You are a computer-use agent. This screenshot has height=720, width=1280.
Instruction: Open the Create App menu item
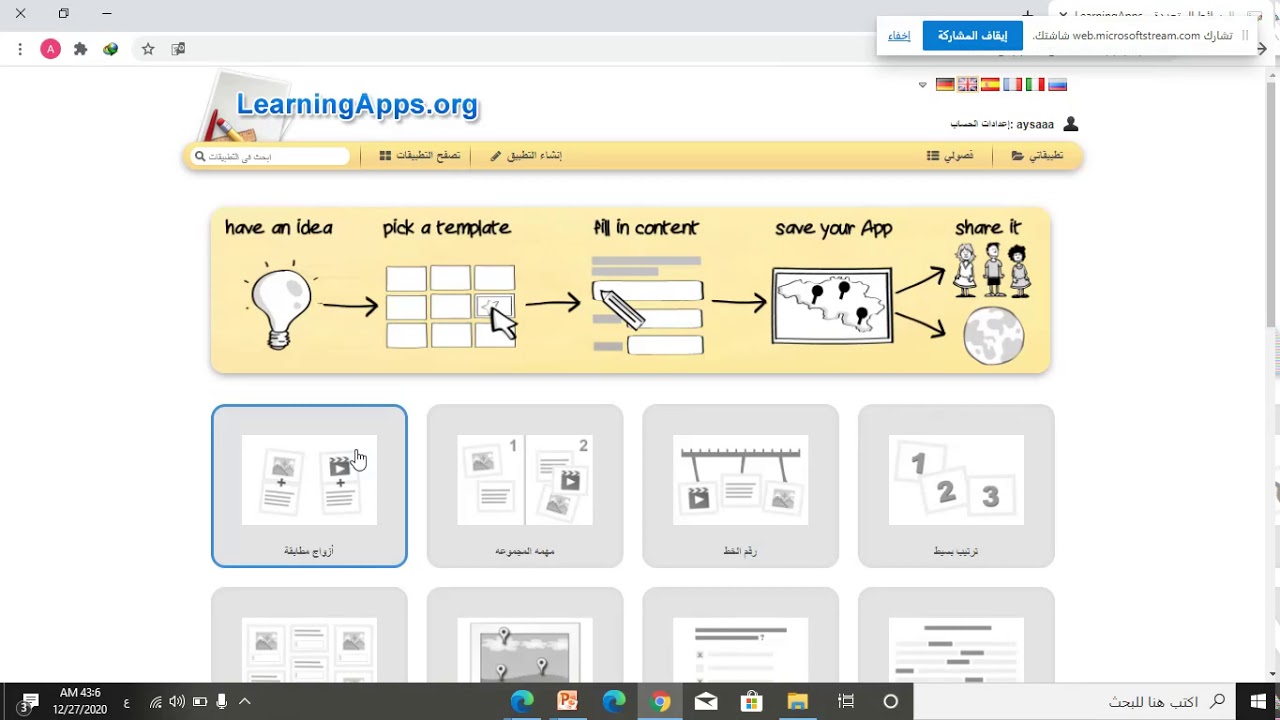coord(526,156)
